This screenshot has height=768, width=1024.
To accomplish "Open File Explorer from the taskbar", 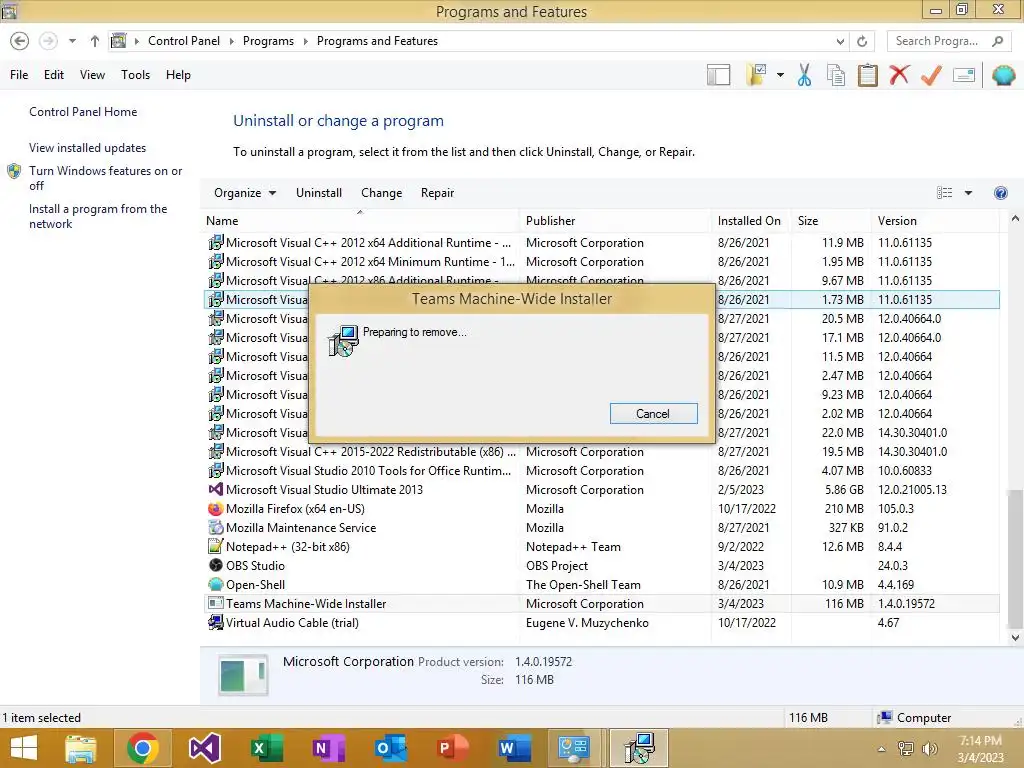I will point(80,748).
